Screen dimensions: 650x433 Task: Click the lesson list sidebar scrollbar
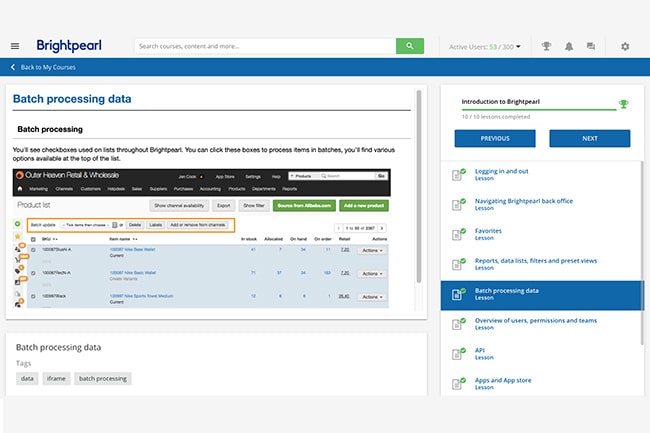pyautogui.click(x=642, y=253)
